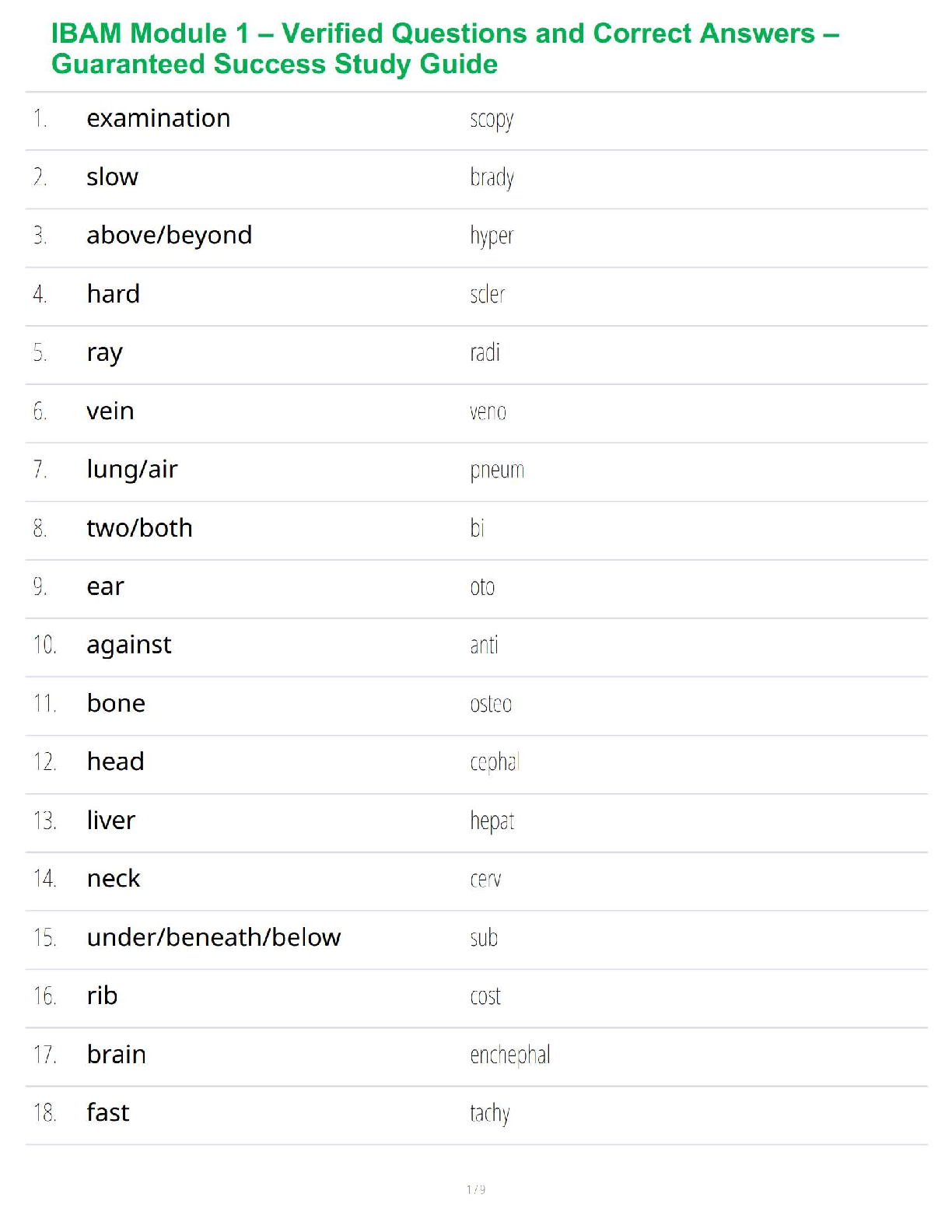The image size is (952, 1232).
Task: Click the term "above/beyond"
Action: tap(169, 236)
